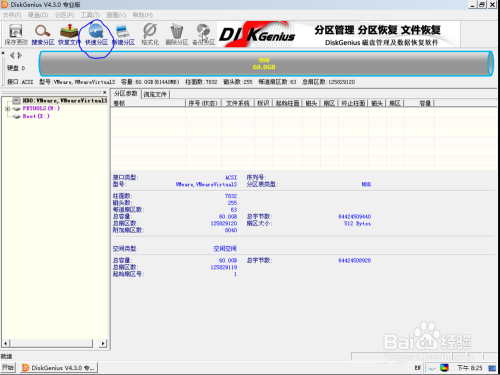
Task: Click the sector size value 512 Bytes
Action: tap(357, 224)
